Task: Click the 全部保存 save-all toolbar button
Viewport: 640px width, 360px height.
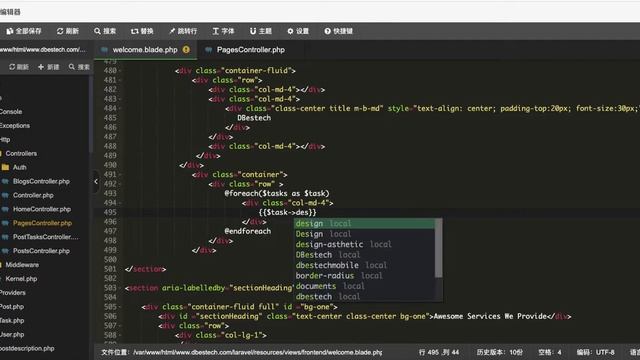Action: click(24, 31)
